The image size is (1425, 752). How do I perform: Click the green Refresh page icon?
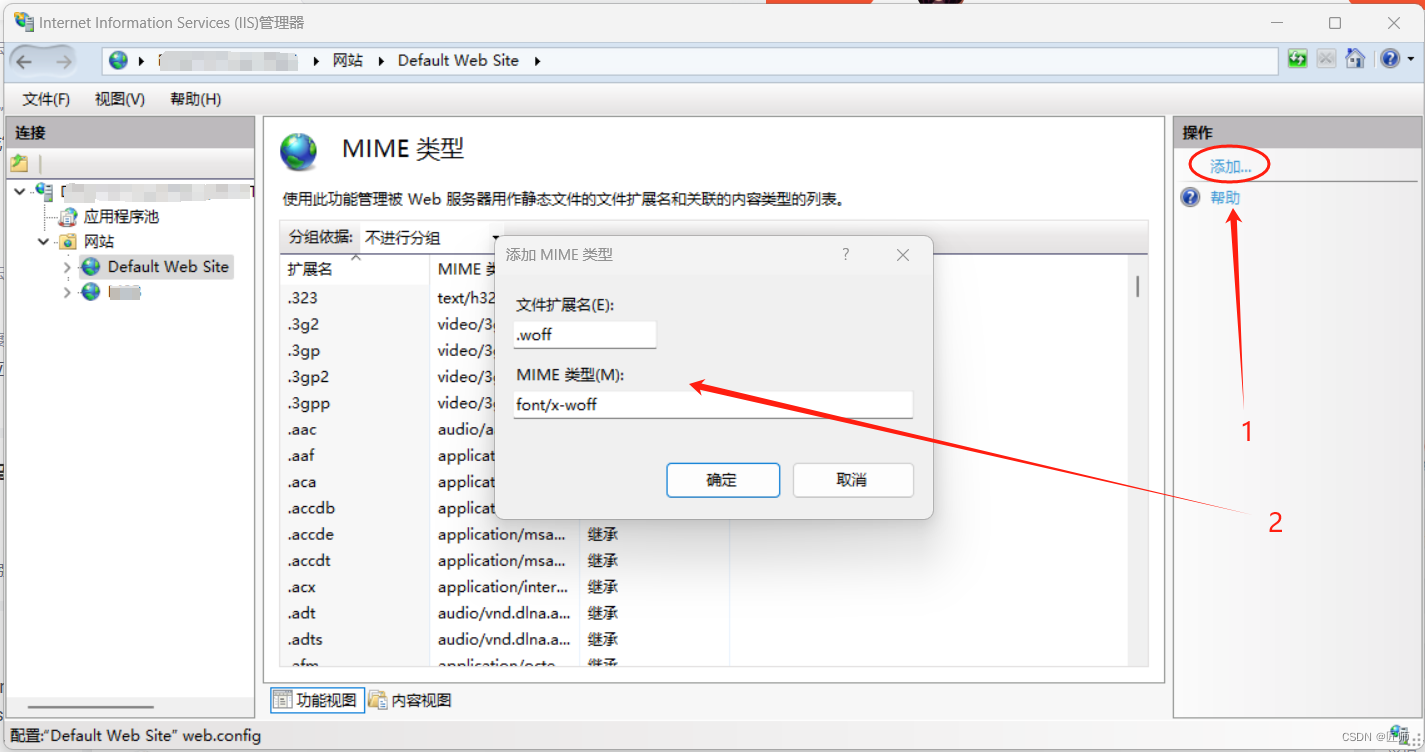click(x=1298, y=59)
